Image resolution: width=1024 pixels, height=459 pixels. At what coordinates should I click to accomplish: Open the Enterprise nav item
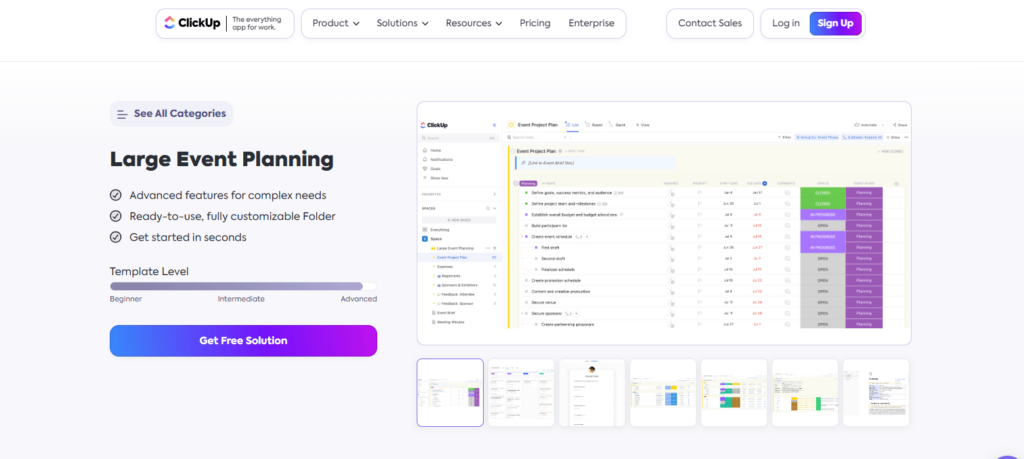pyautogui.click(x=591, y=24)
